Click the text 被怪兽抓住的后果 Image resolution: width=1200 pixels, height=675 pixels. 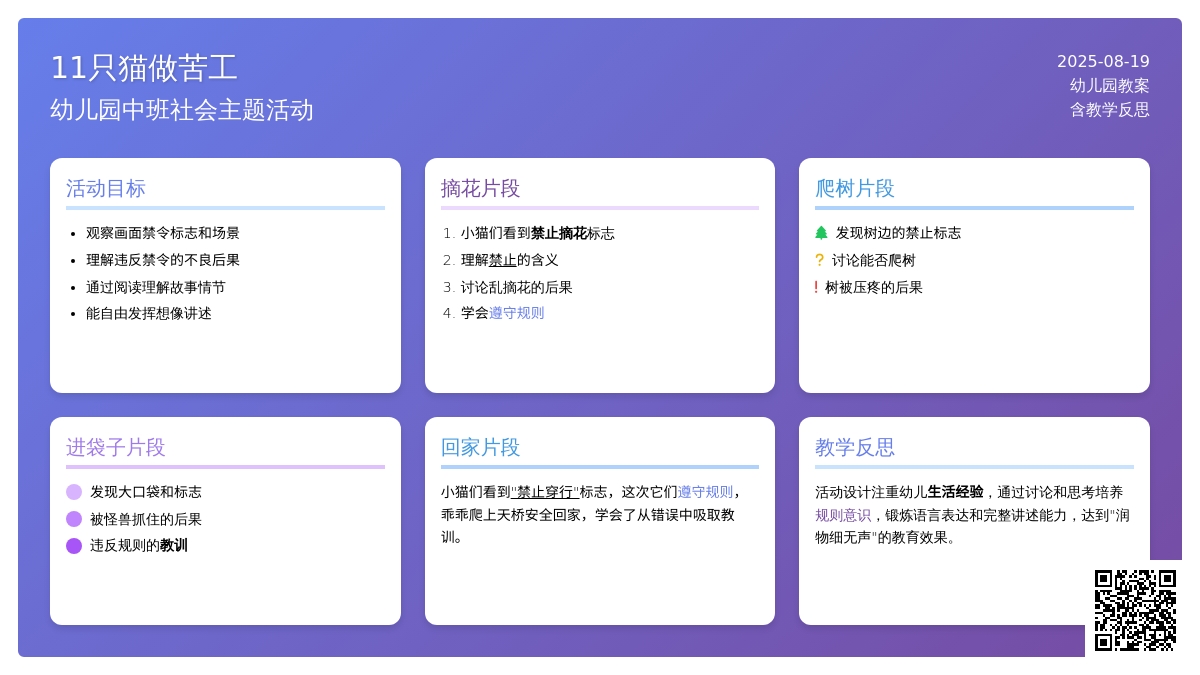(x=146, y=519)
